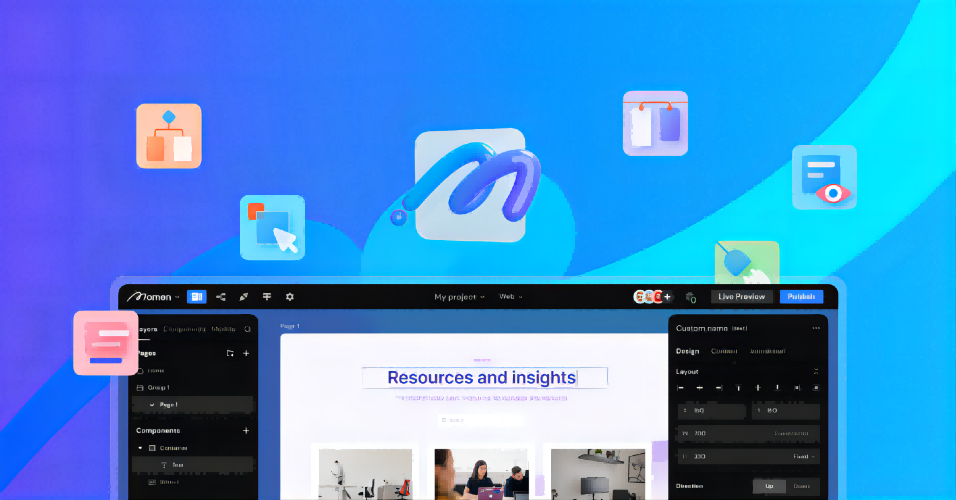
Task: Click the search icon in left panel
Action: pyautogui.click(x=248, y=329)
